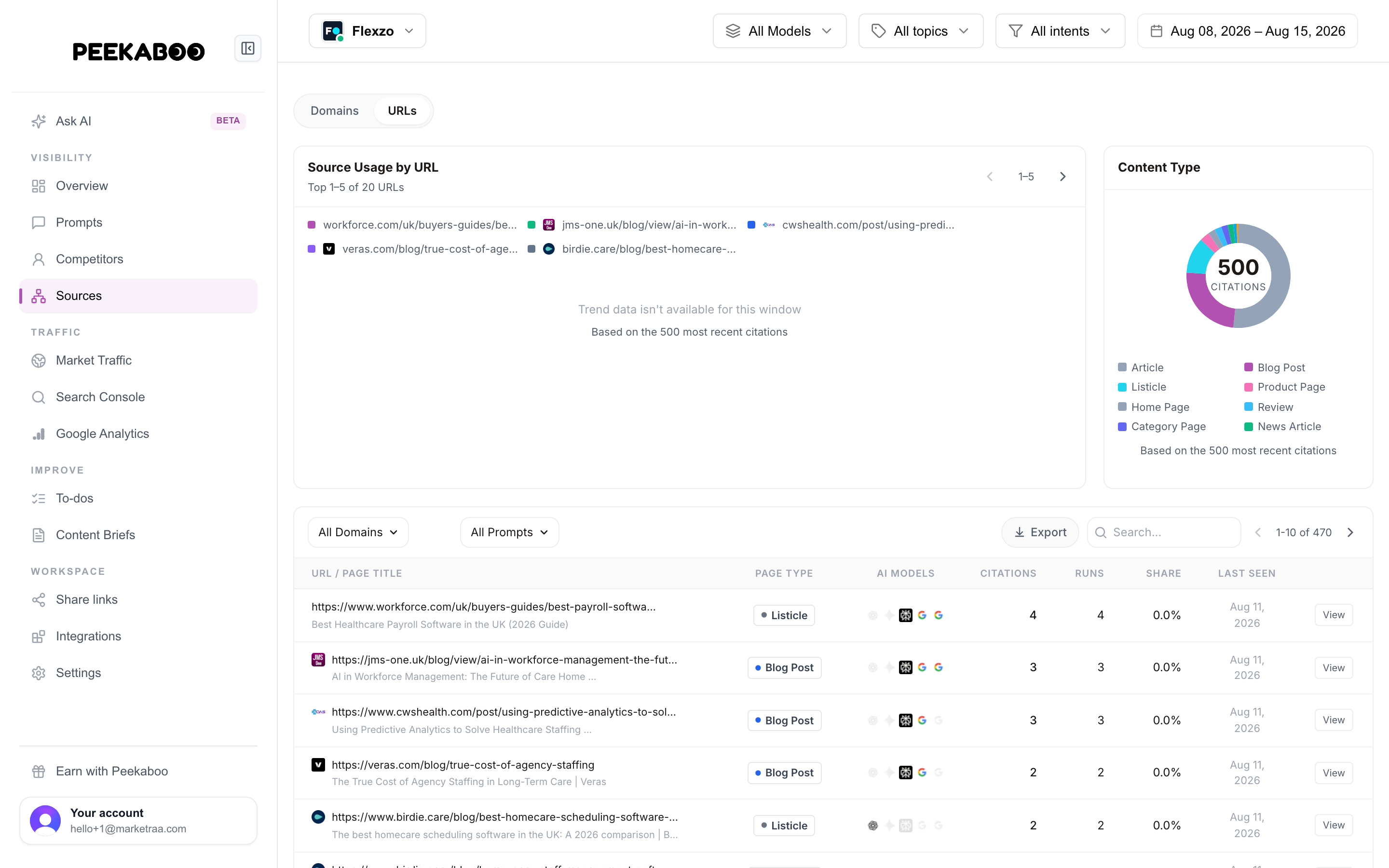Click the Market Traffic globe icon
Image resolution: width=1389 pixels, height=868 pixels.
click(x=39, y=361)
